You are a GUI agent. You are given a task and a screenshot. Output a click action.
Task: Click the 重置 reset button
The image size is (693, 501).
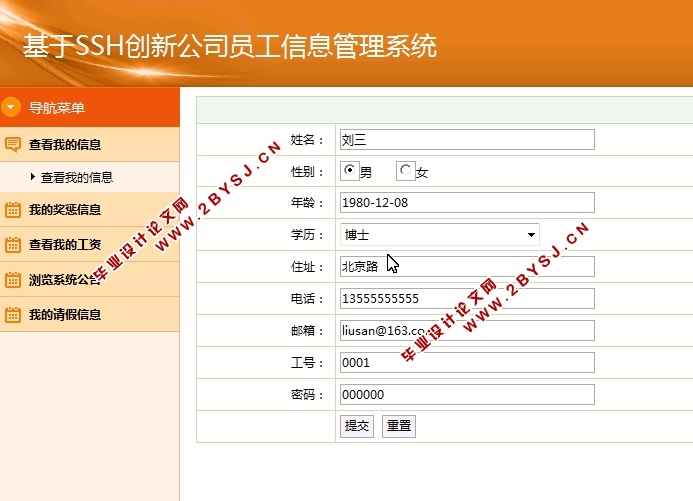(x=399, y=426)
